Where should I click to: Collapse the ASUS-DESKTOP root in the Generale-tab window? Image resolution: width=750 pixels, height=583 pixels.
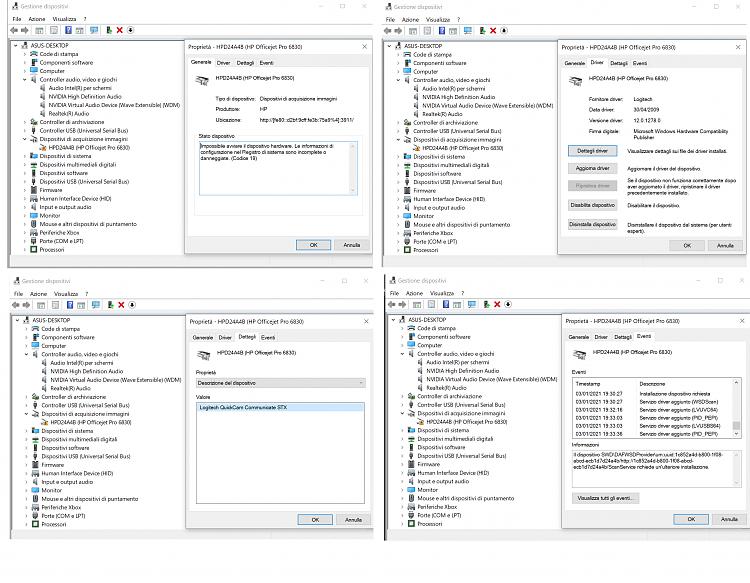[16, 45]
